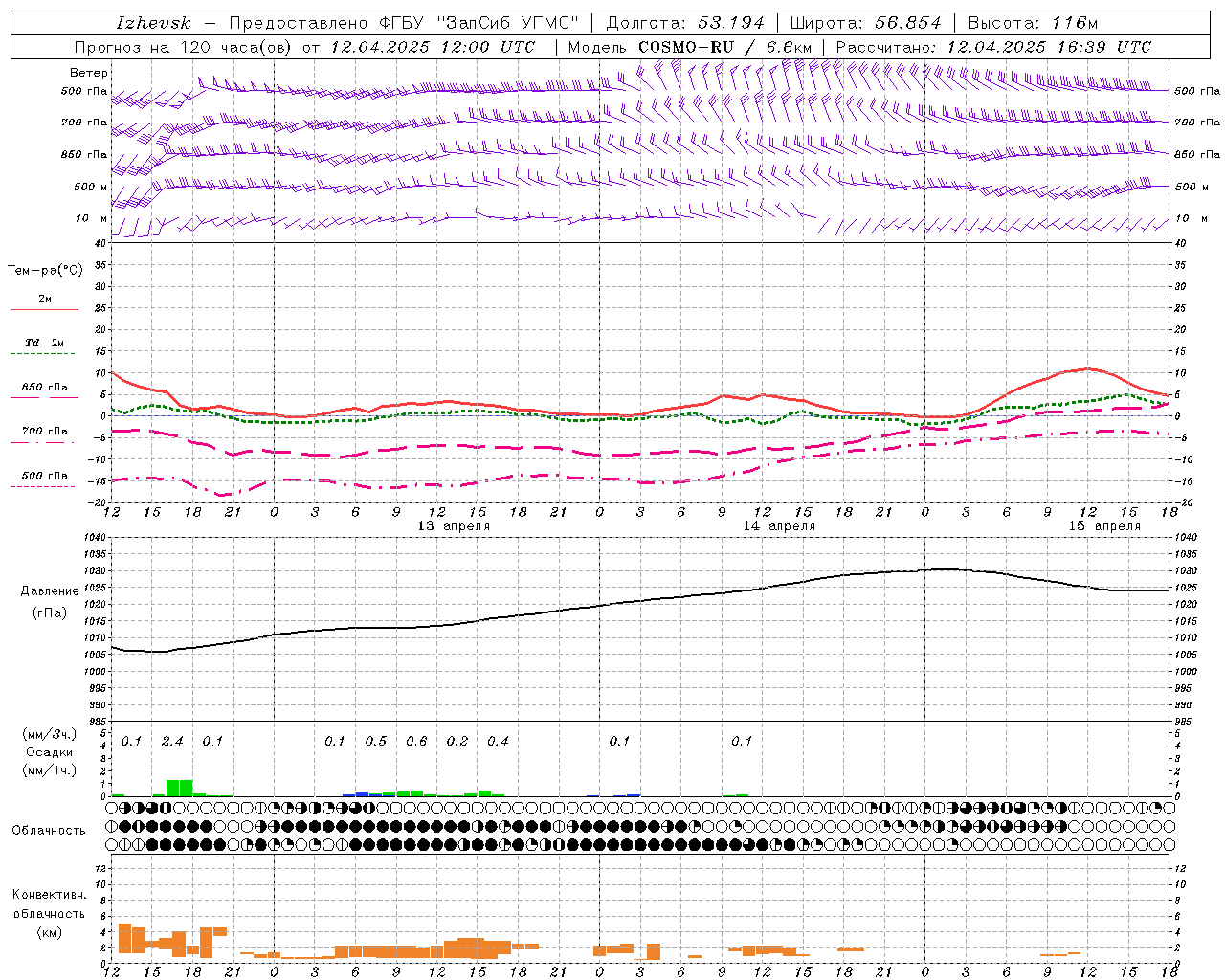The width and height of the screenshot is (1225, 980).
Task: Click the '15 апреля' date label
Action: (x=1104, y=526)
